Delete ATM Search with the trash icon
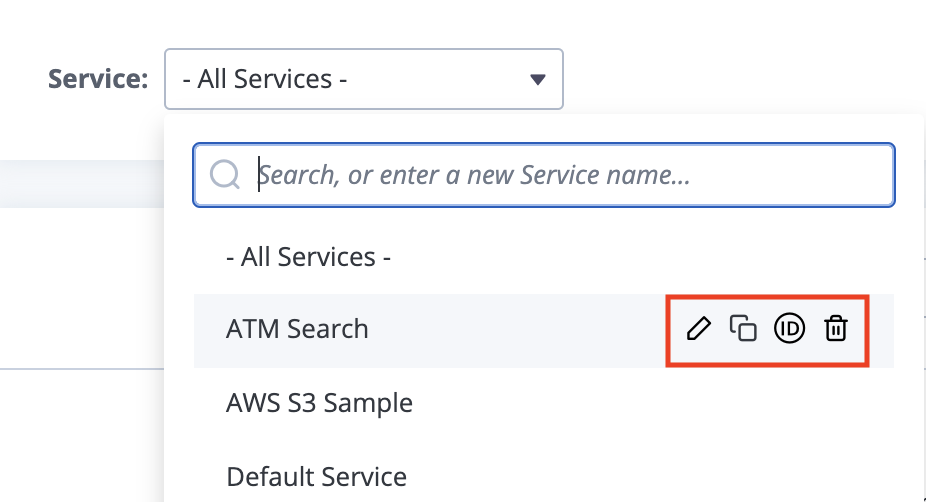This screenshot has width=926, height=502. pyautogui.click(x=836, y=328)
